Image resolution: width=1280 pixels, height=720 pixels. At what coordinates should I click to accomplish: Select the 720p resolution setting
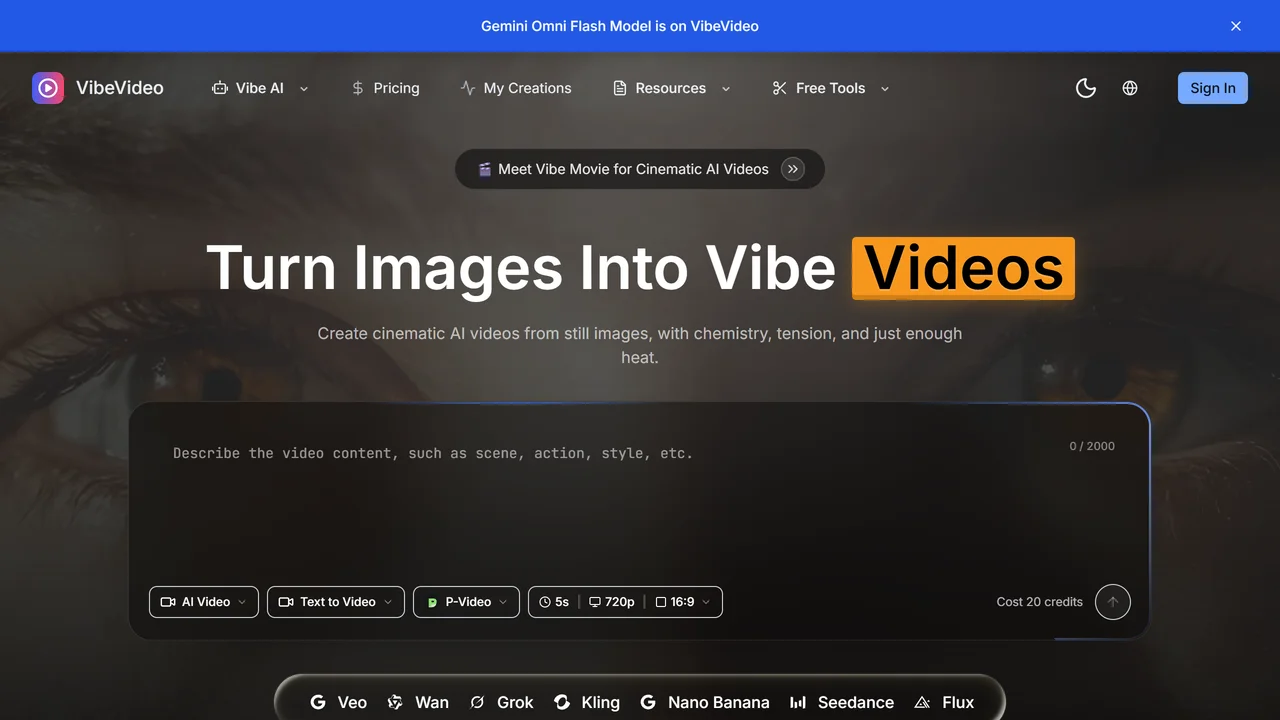coord(612,602)
